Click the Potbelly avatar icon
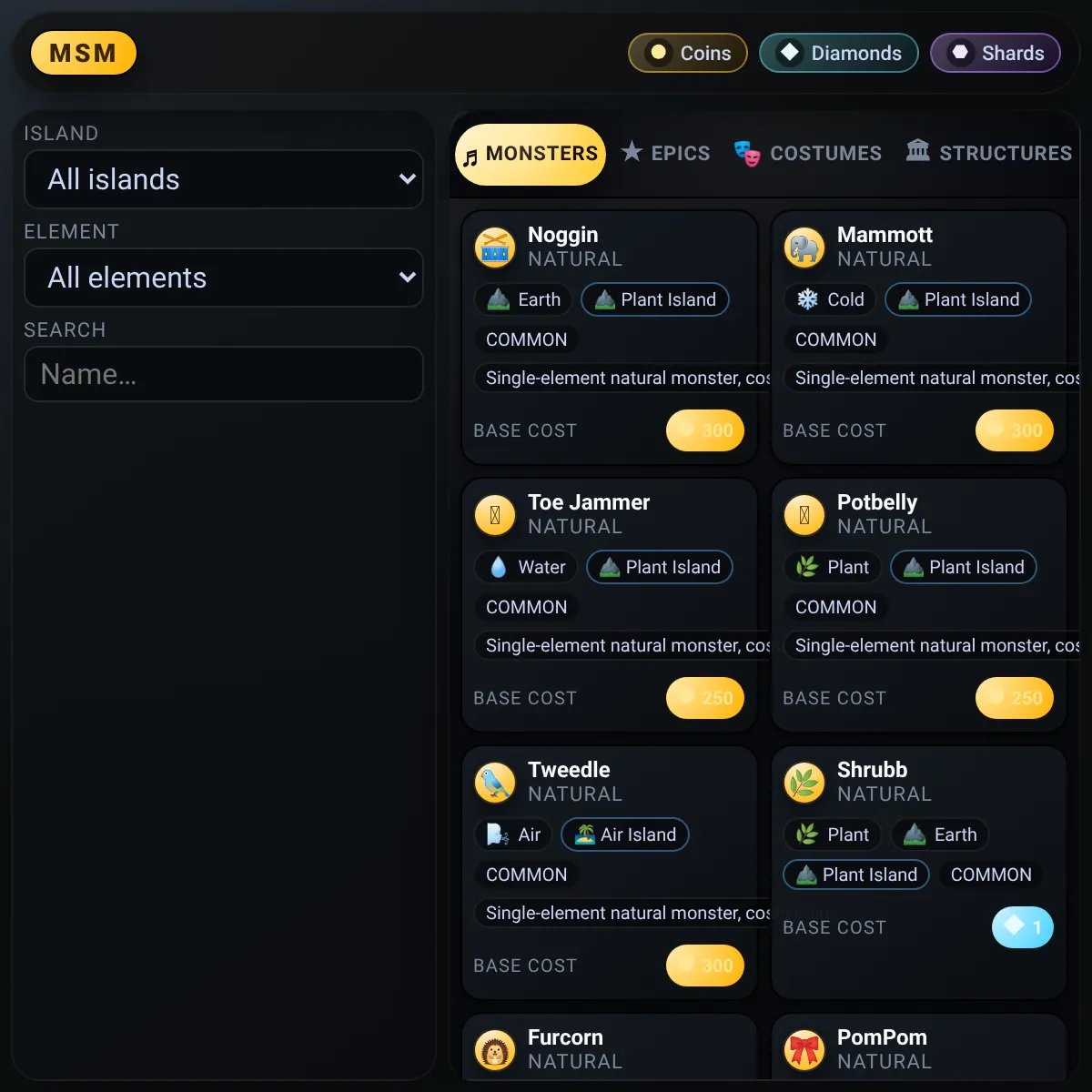 click(804, 515)
